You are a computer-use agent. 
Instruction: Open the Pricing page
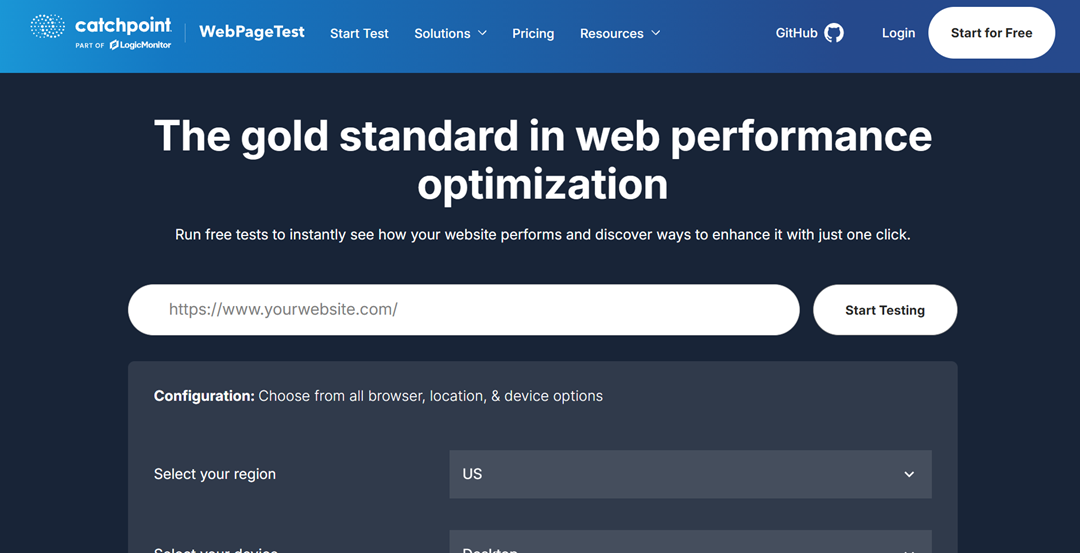pyautogui.click(x=533, y=33)
